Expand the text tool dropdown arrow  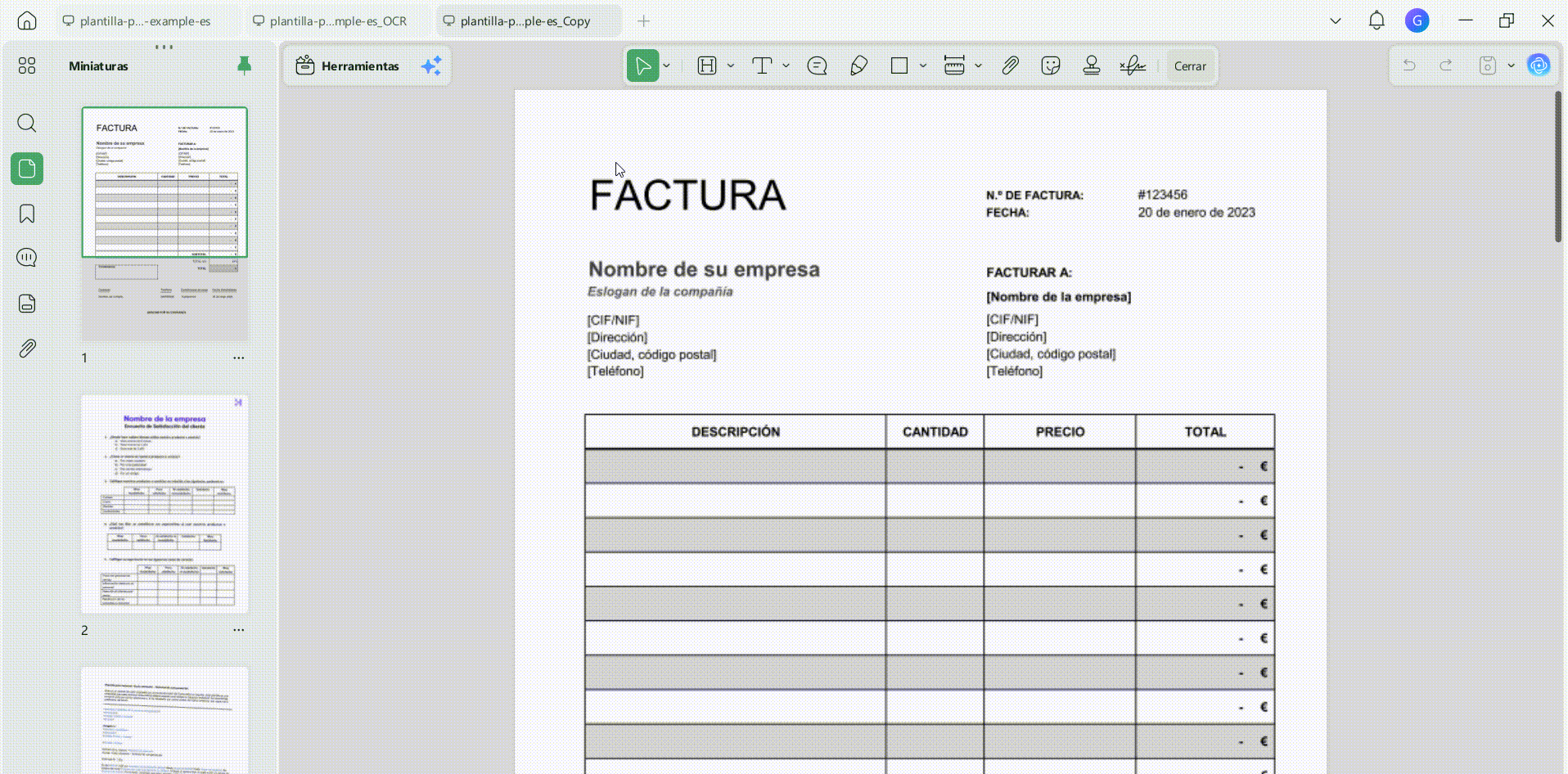pos(786,65)
